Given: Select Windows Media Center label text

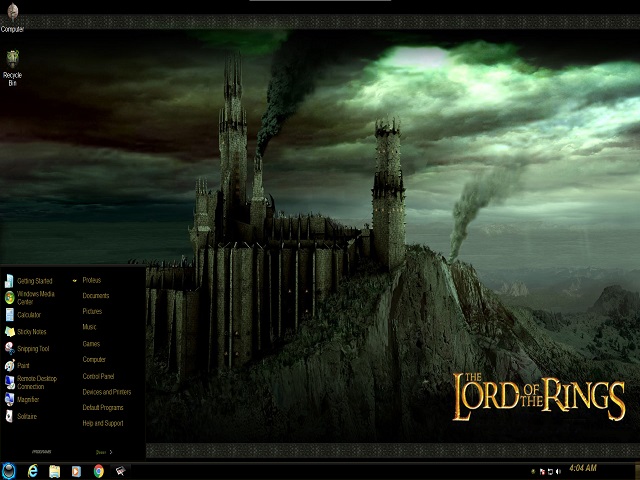Looking at the screenshot, I should point(36,298).
